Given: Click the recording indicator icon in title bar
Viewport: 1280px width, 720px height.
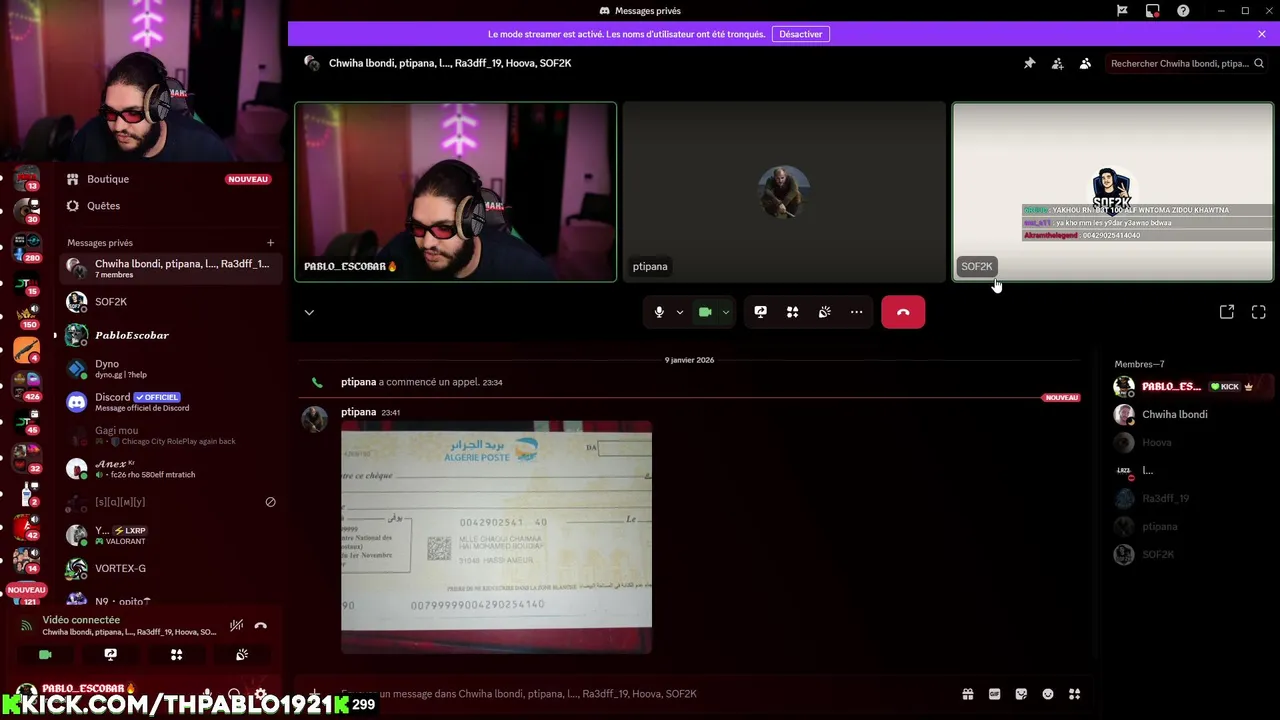Looking at the screenshot, I should (1152, 11).
